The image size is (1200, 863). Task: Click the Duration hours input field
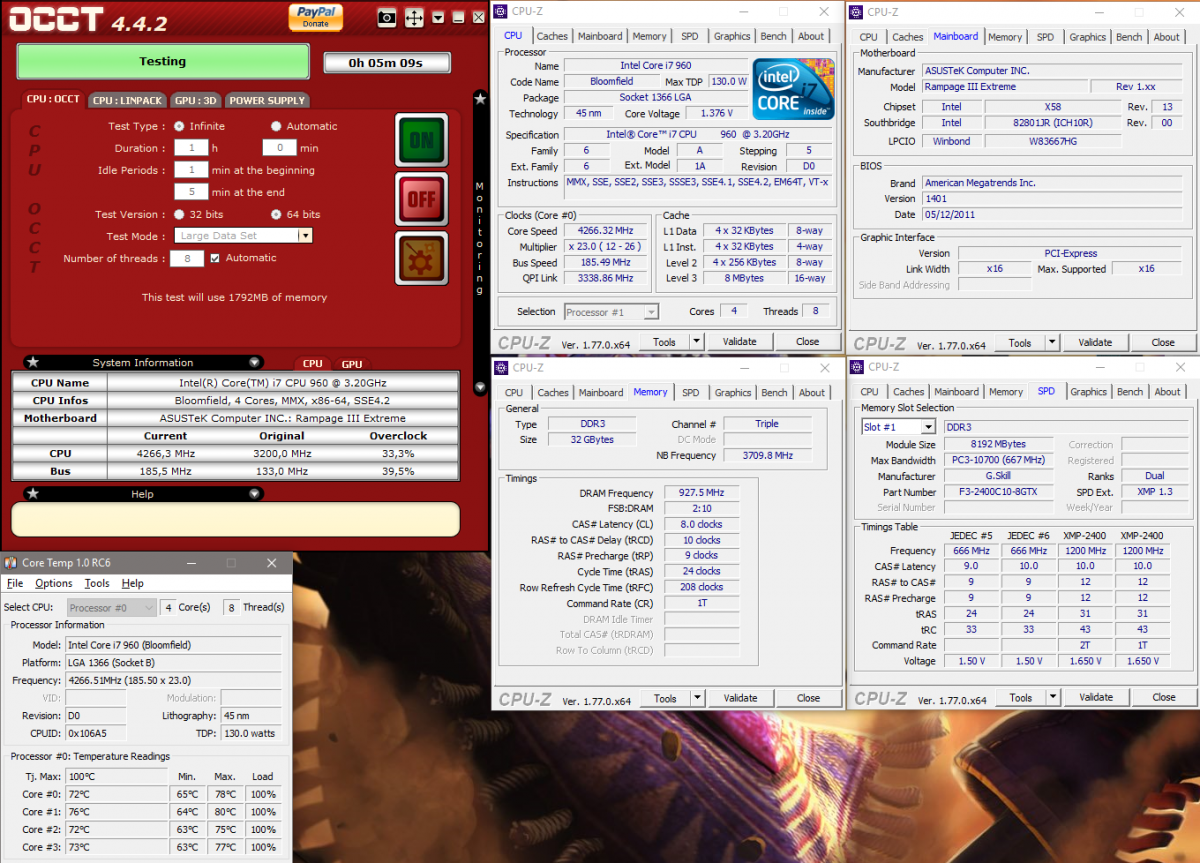[x=191, y=148]
